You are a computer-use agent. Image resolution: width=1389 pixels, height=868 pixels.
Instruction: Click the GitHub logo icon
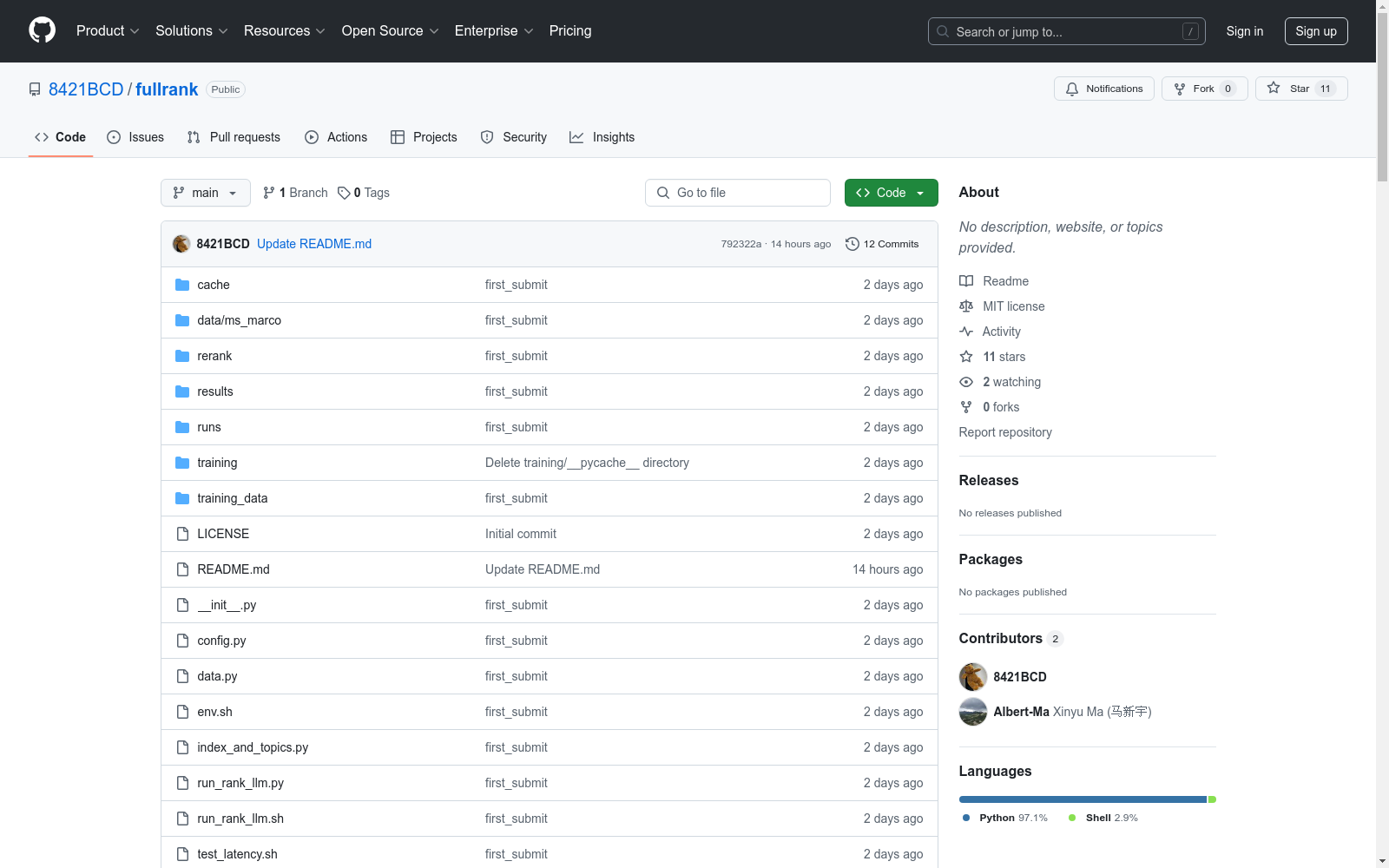(42, 30)
